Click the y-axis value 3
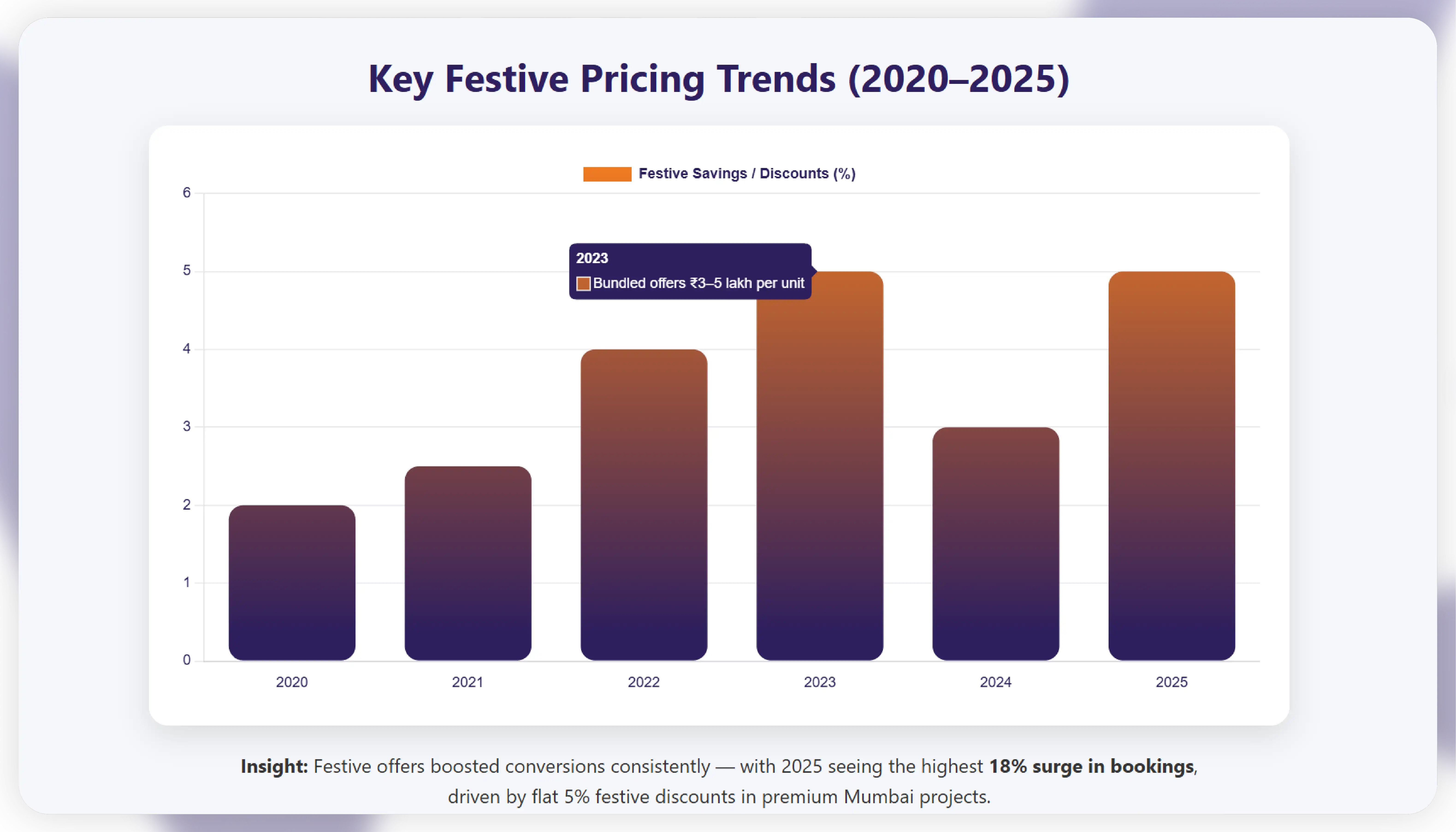The height and width of the screenshot is (832, 1456). click(x=186, y=426)
